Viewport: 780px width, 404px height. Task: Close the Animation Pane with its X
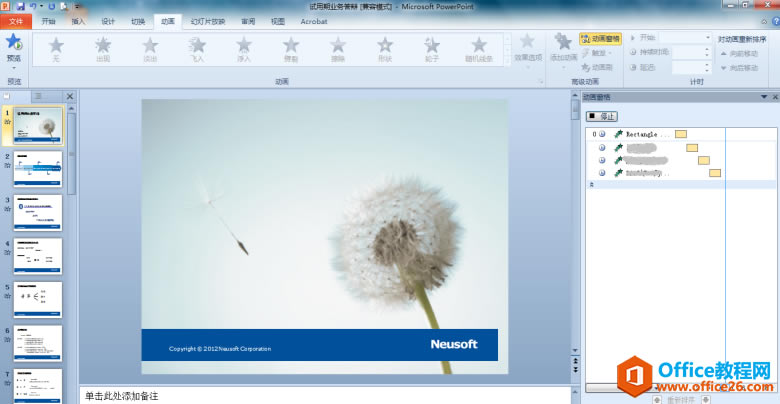[775, 97]
